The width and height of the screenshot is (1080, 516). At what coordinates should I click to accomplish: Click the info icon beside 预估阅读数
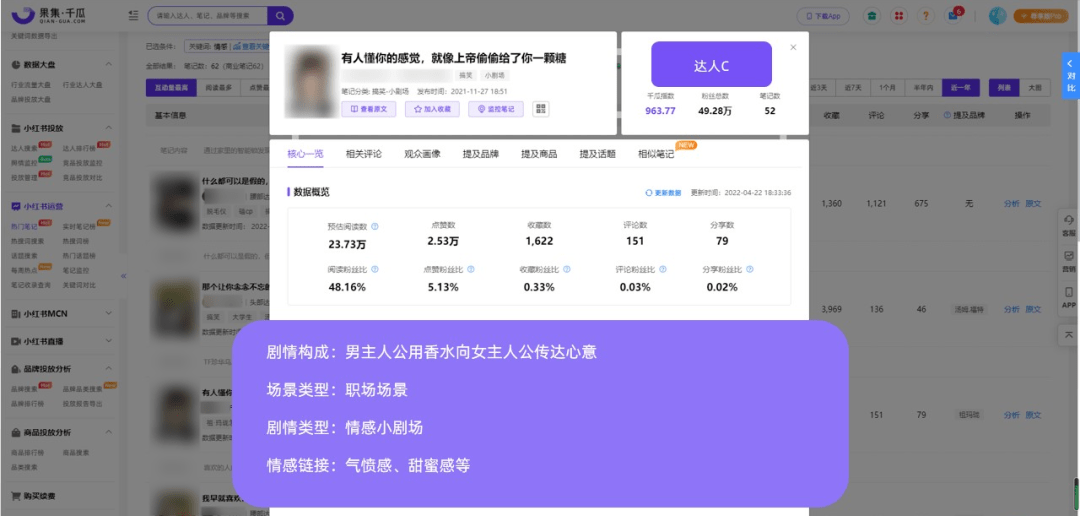pos(375,226)
